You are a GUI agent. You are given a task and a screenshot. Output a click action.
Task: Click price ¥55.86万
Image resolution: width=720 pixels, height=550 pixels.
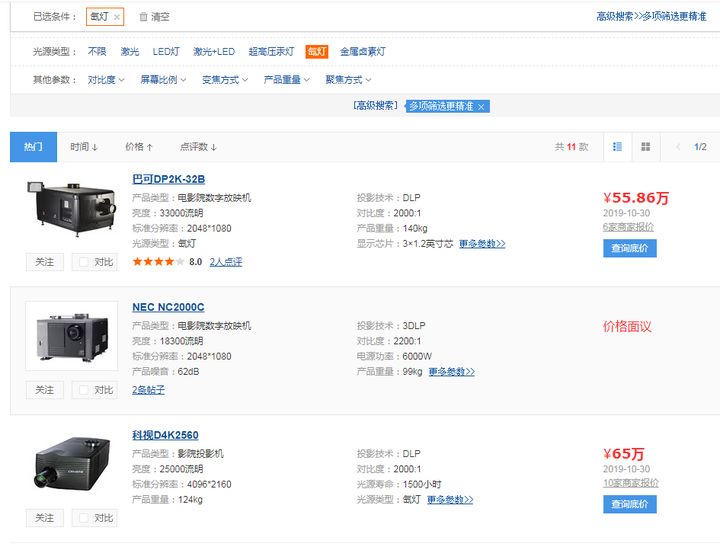[636, 198]
